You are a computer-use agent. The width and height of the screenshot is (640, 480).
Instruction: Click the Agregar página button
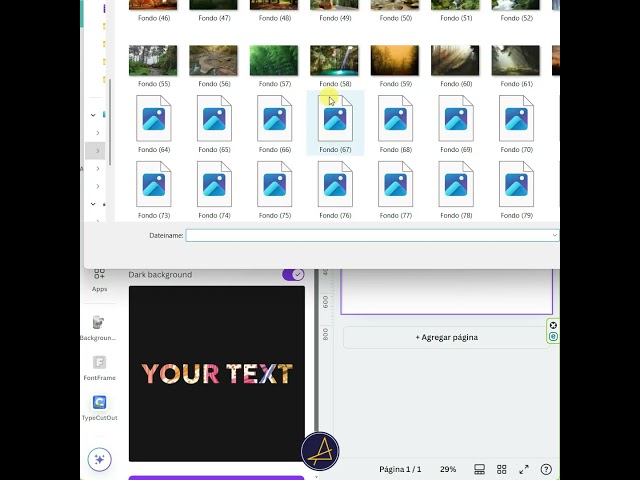447,338
